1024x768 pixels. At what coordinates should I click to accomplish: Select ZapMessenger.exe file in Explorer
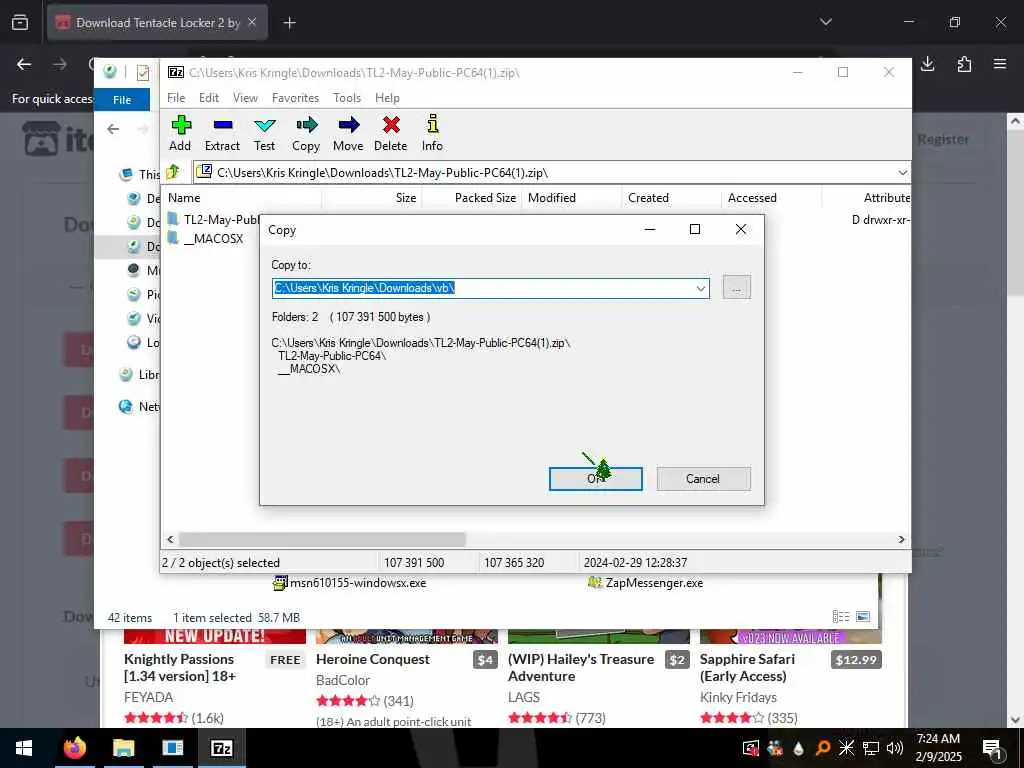[645, 583]
